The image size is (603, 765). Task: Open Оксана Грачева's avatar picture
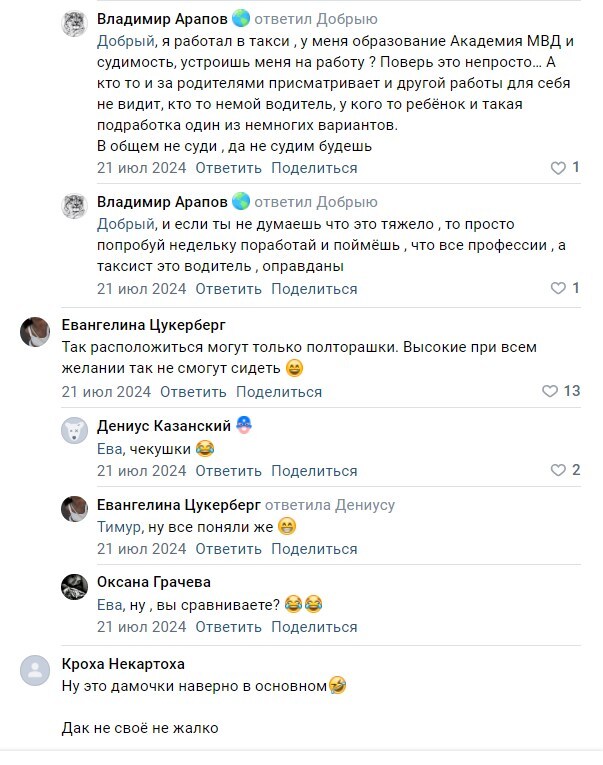75,588
